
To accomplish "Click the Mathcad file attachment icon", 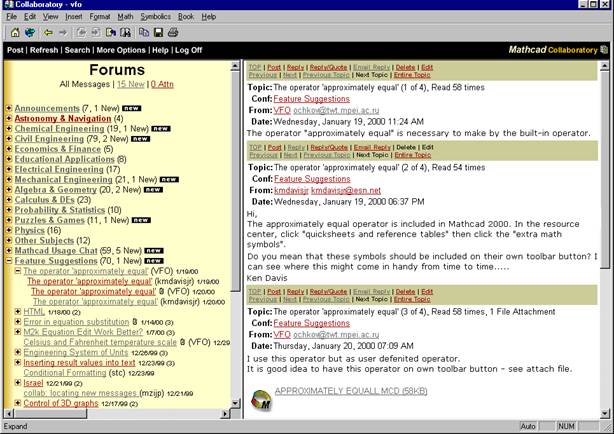I will tap(261, 400).
